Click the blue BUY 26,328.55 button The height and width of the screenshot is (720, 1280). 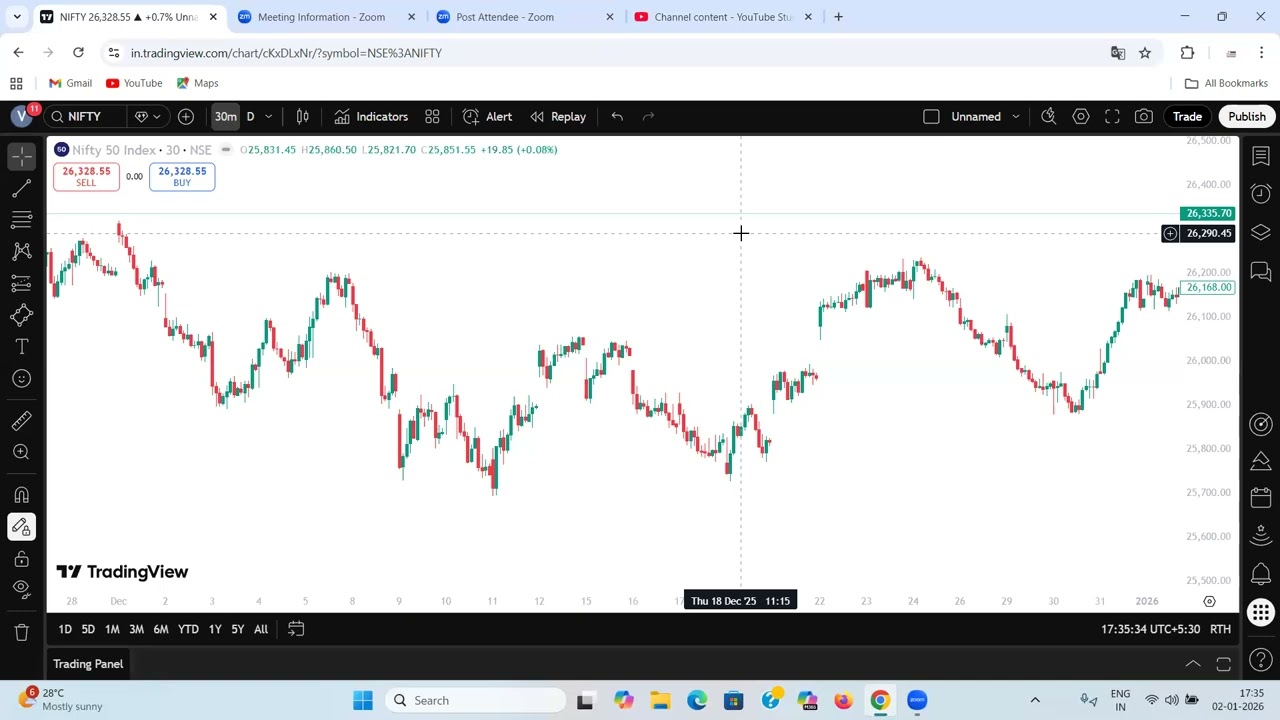[x=182, y=177]
